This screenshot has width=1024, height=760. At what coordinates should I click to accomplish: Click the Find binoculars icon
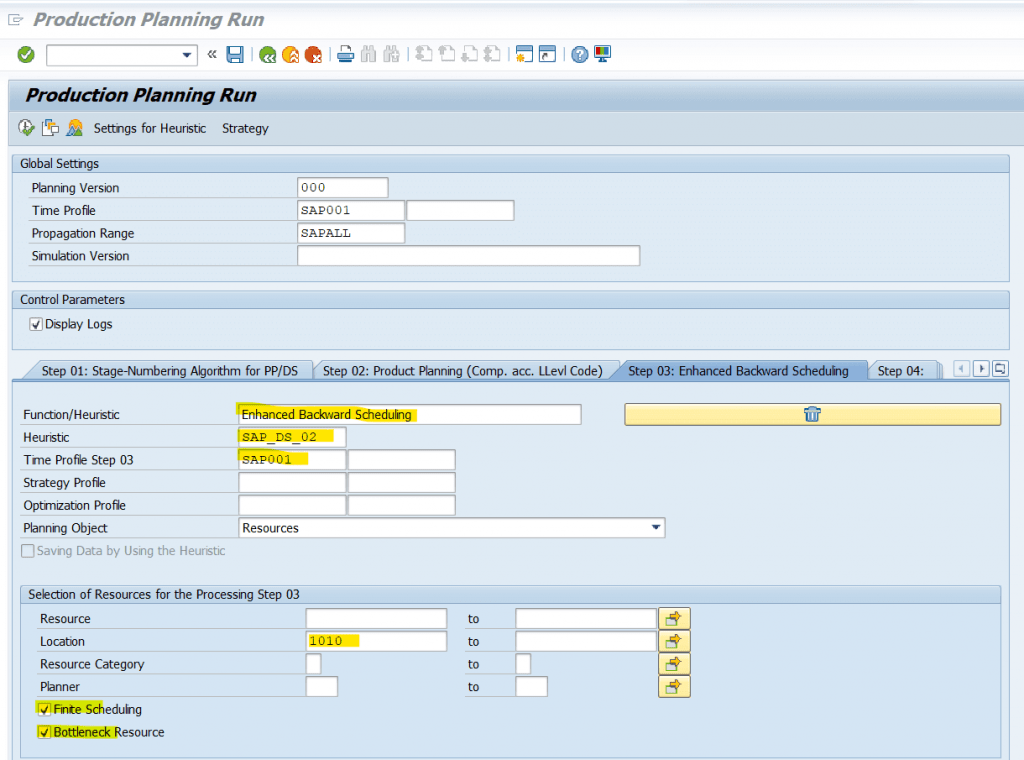(368, 55)
